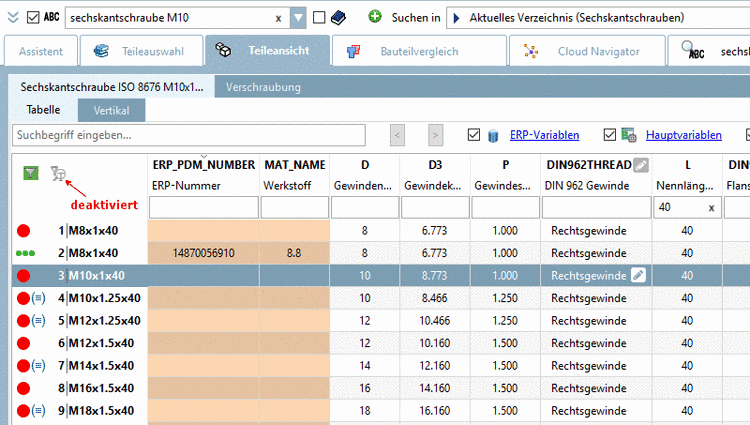
Task: Click the magnifier ABC search results tab icon
Action: [693, 50]
